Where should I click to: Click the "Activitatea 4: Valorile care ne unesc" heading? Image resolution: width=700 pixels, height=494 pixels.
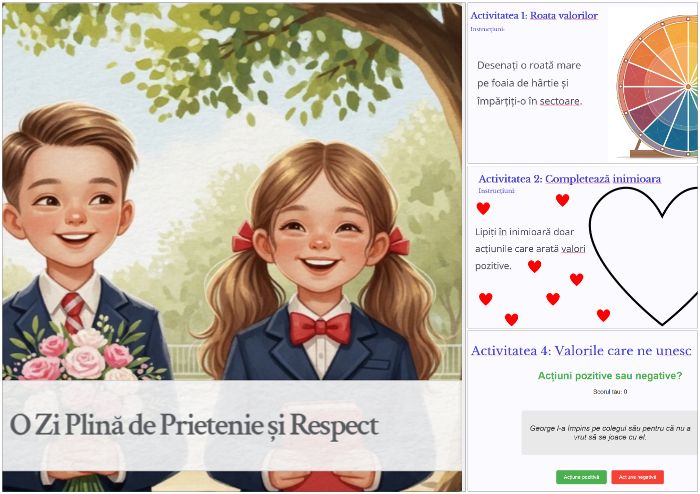[x=581, y=351]
